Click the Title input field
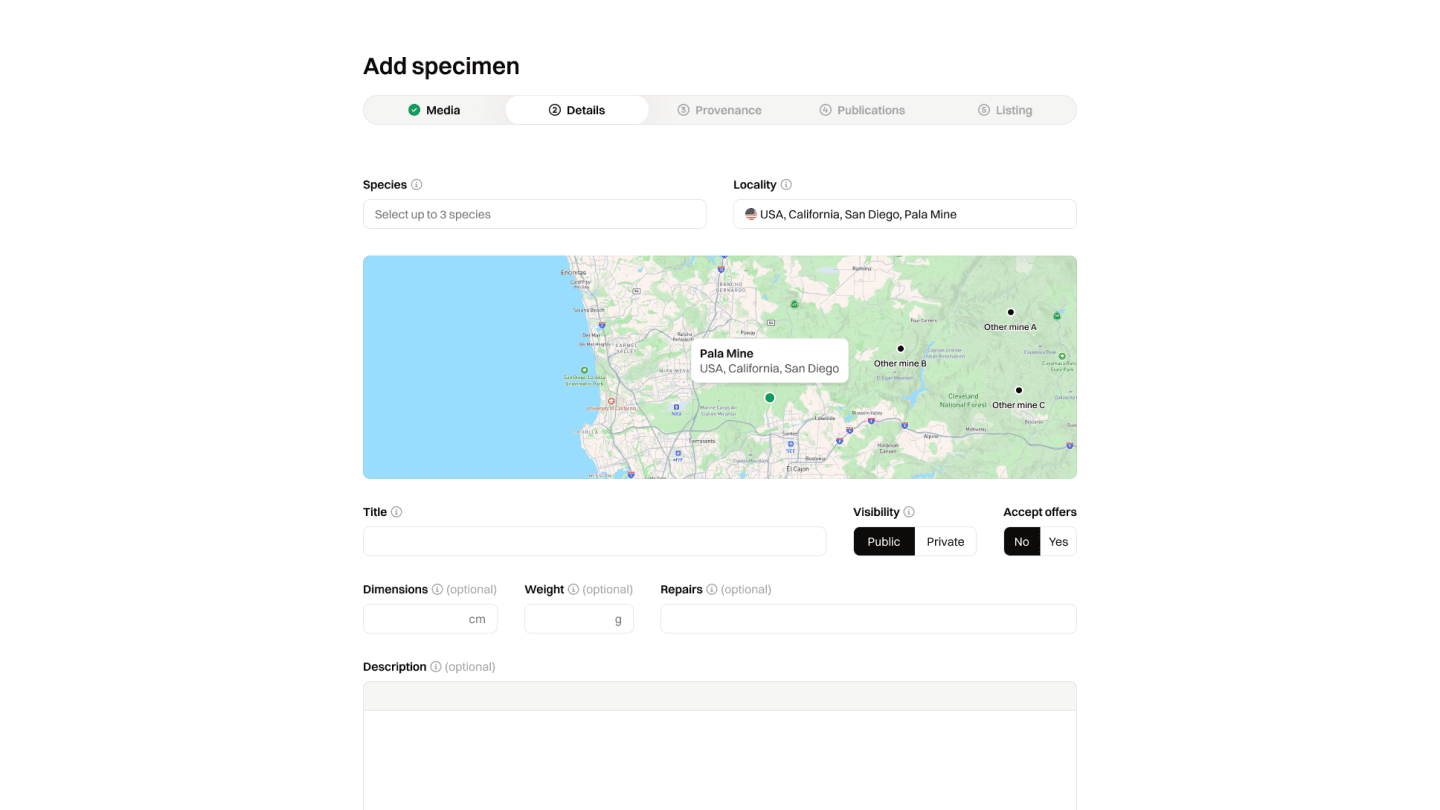The image size is (1440, 810). click(594, 542)
